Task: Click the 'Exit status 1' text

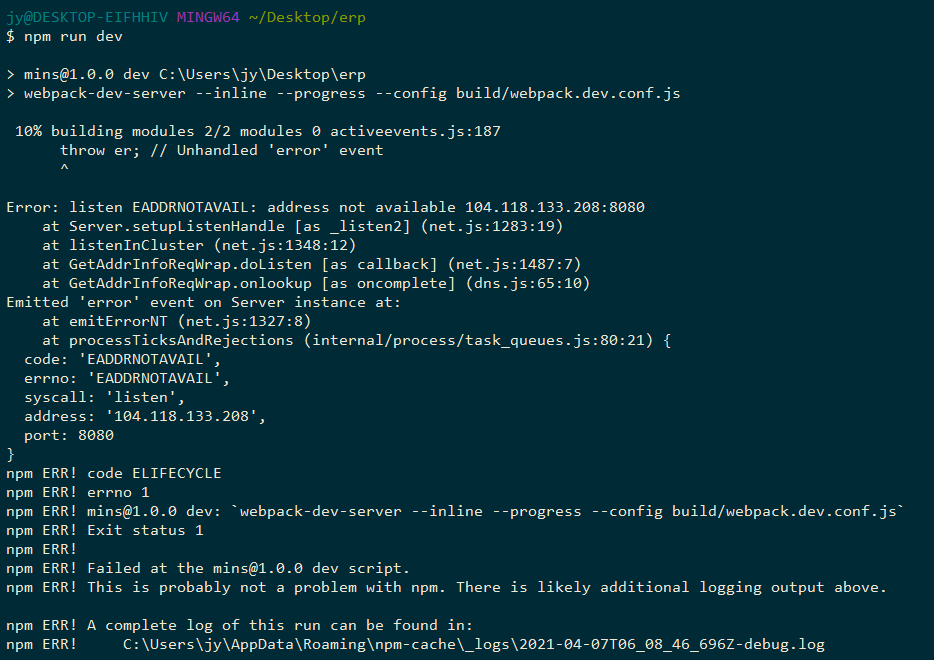Action: (x=145, y=530)
